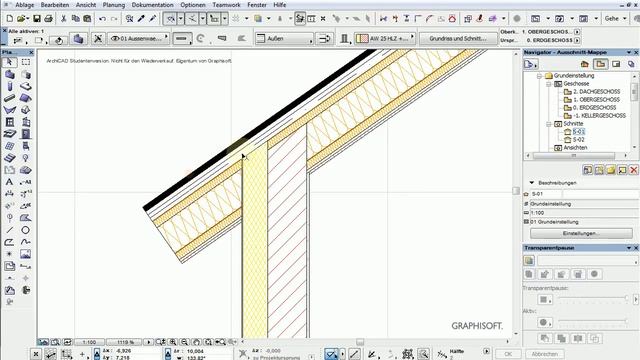640x360 pixels.
Task: Open the 01 Aussenwae... layer dropdown
Action: (139, 39)
